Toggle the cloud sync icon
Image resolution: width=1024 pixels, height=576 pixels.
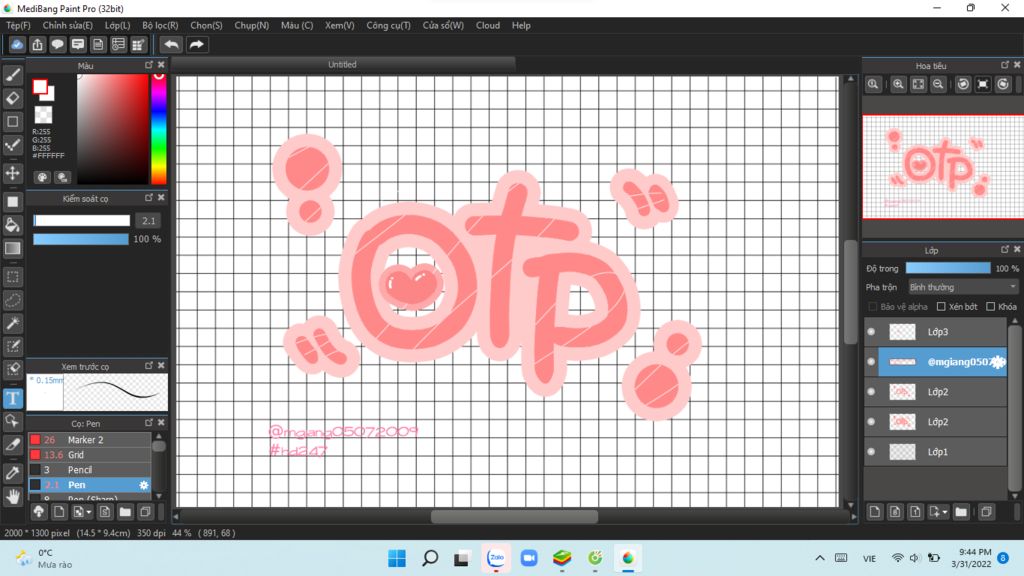click(x=16, y=44)
